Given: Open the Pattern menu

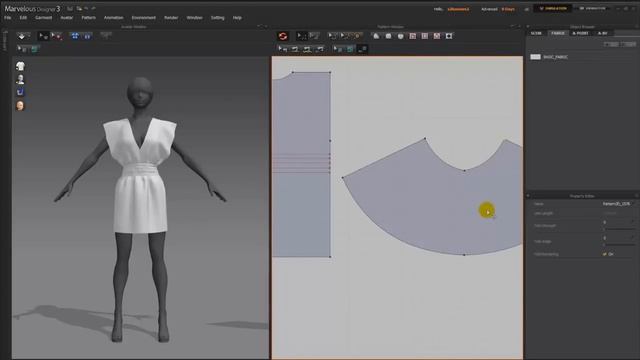Looking at the screenshot, I should click(x=89, y=18).
